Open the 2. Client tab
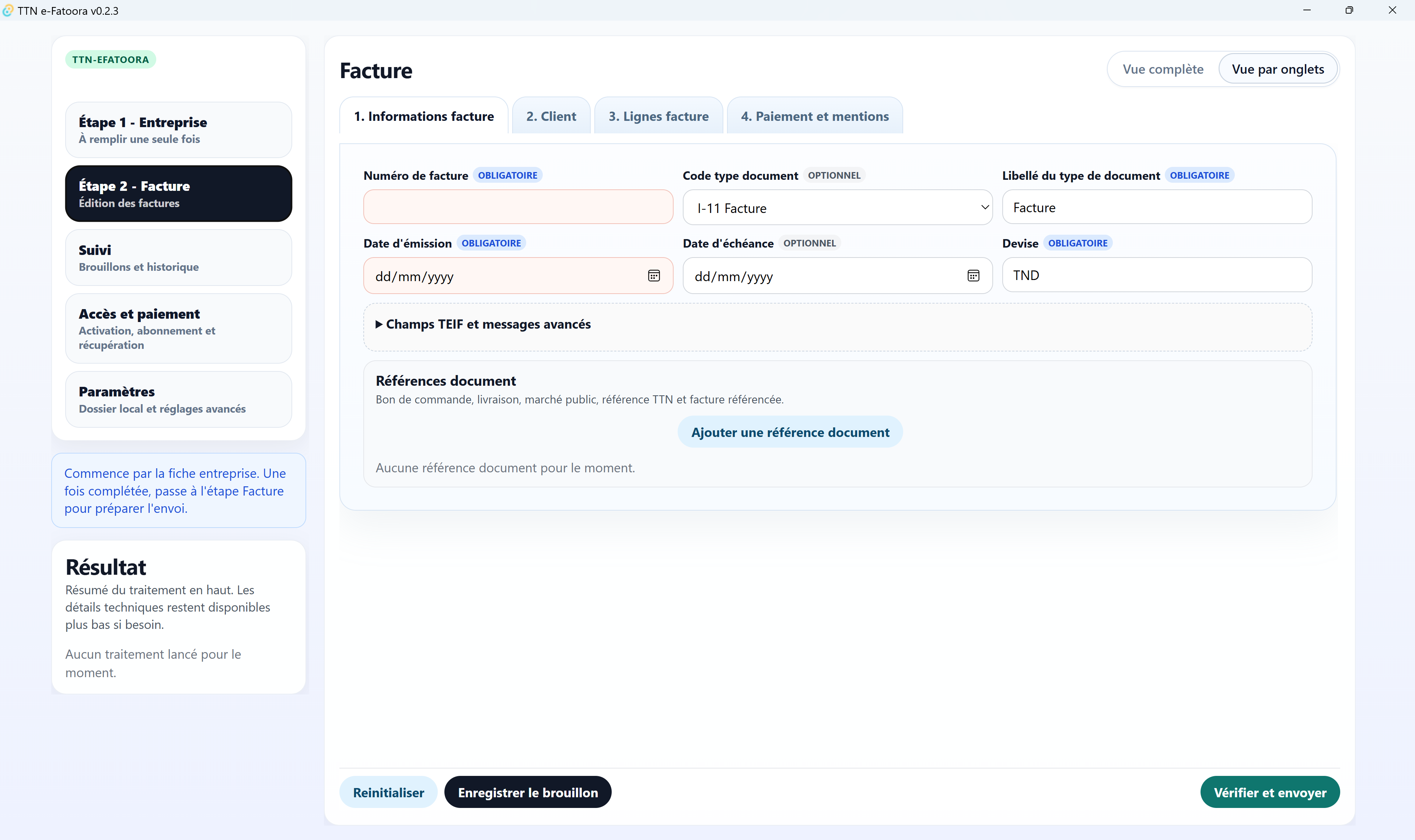1415x840 pixels. [551, 116]
